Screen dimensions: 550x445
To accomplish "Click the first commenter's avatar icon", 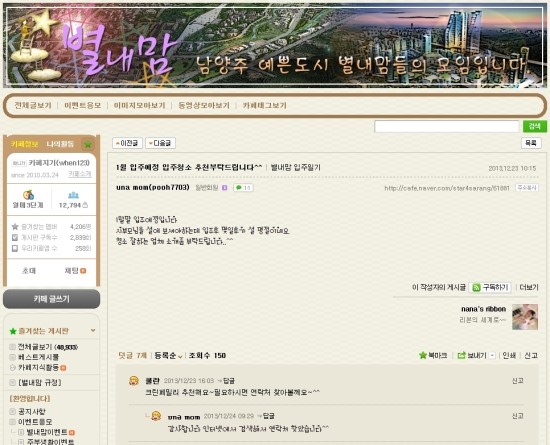I will (x=134, y=381).
